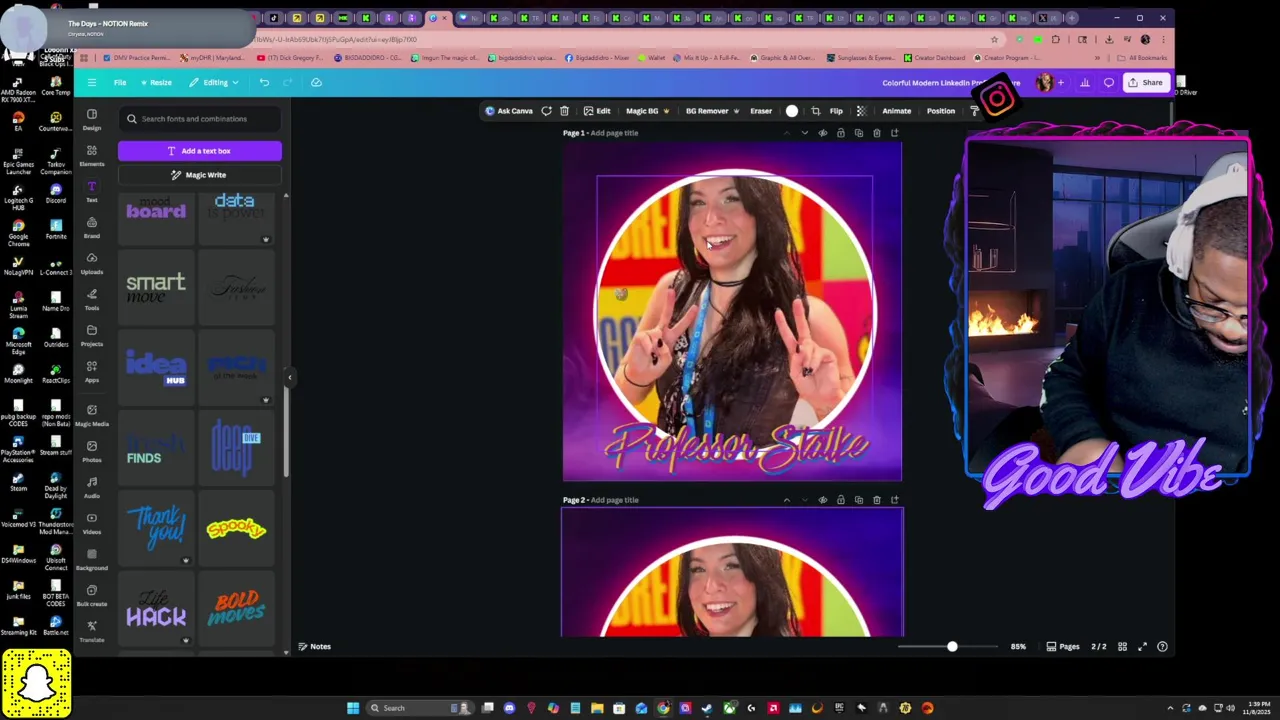Open the Editing mode dropdown

[x=215, y=82]
